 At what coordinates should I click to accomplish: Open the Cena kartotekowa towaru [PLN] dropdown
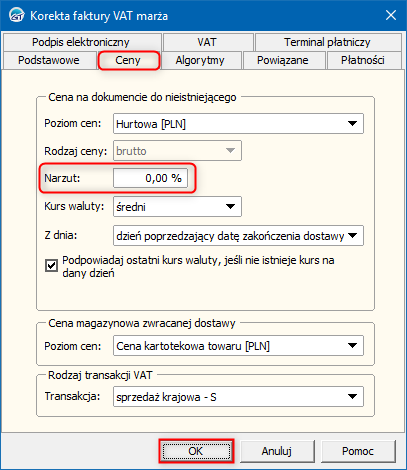coord(238,346)
